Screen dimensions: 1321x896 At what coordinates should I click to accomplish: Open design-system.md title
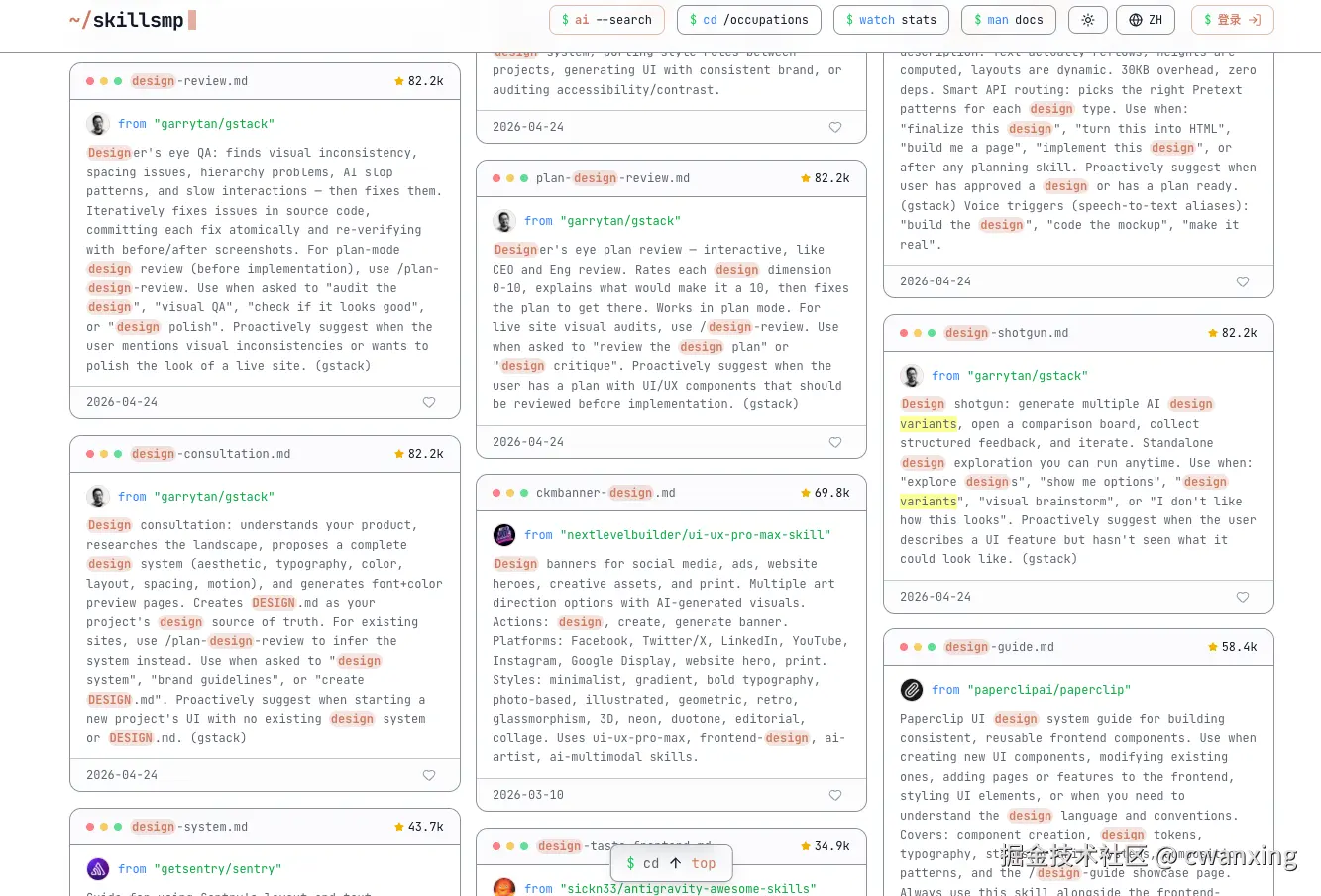[x=189, y=827]
